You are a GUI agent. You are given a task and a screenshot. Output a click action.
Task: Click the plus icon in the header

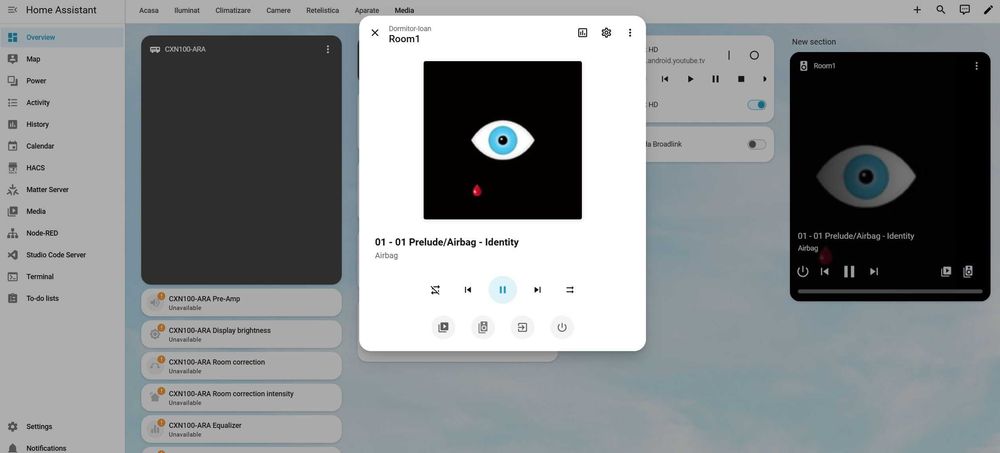pos(916,10)
